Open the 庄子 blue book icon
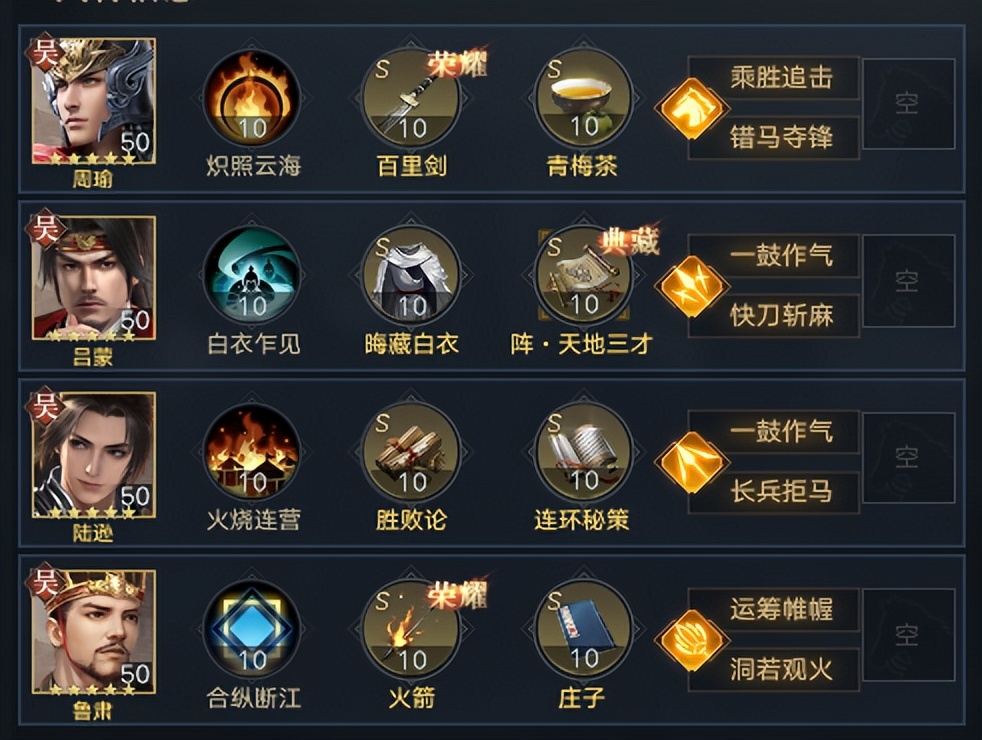Viewport: 982px width, 740px height. pos(584,630)
